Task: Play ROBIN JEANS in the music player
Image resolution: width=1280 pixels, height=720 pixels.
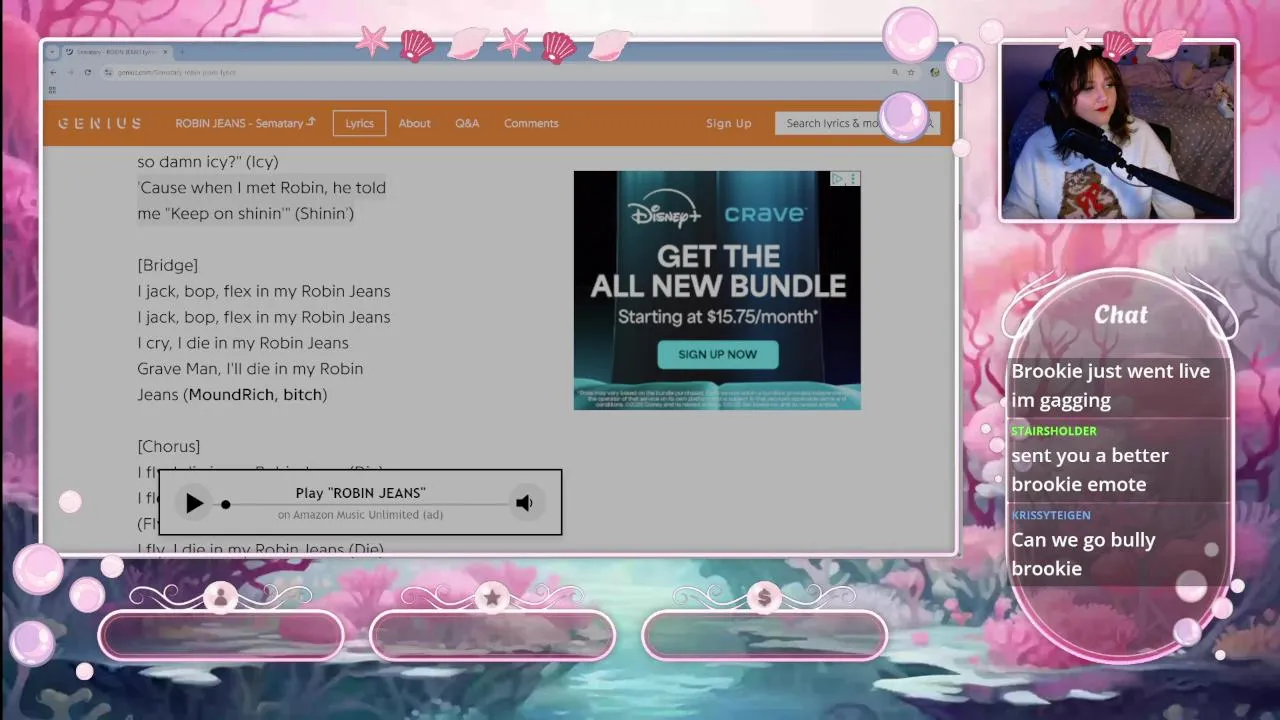Action: 194,503
